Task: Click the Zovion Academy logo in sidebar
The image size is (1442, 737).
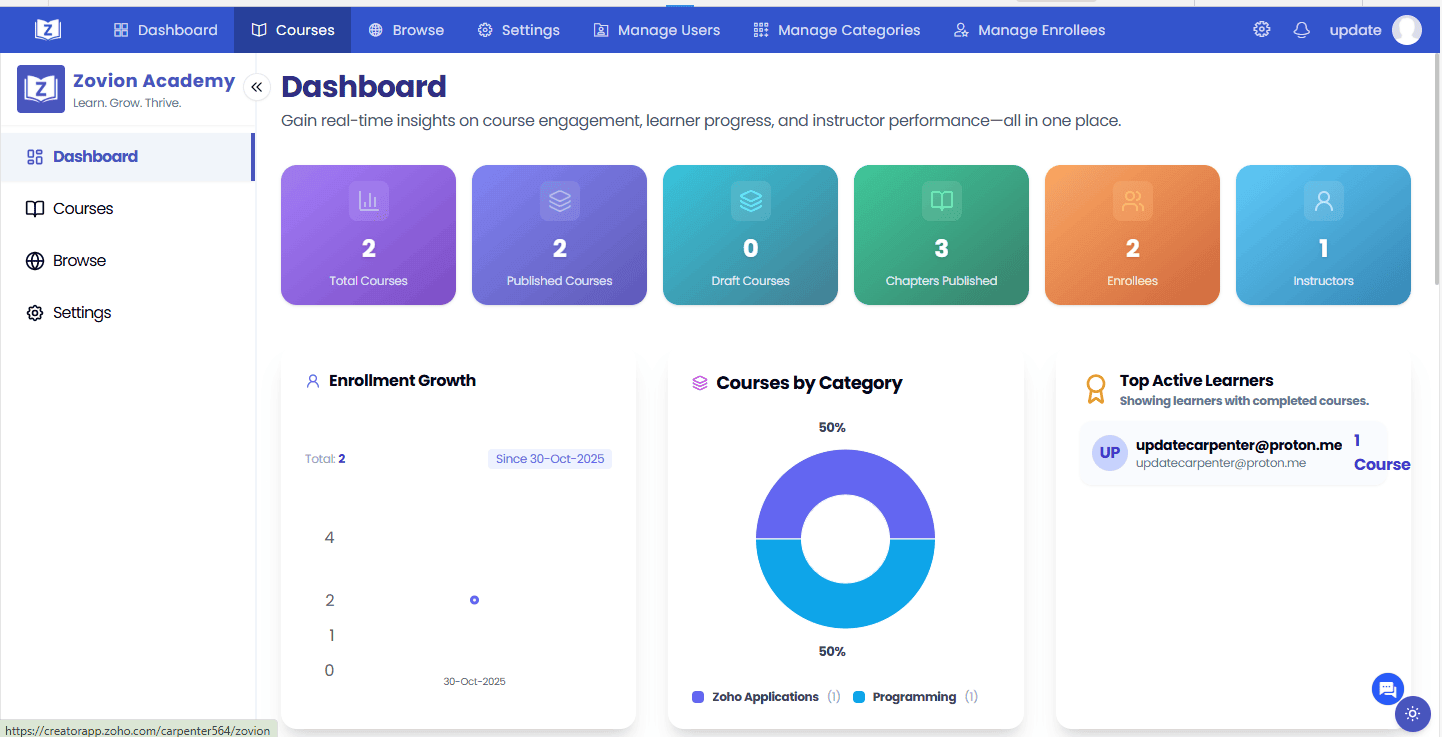Action: [x=41, y=89]
